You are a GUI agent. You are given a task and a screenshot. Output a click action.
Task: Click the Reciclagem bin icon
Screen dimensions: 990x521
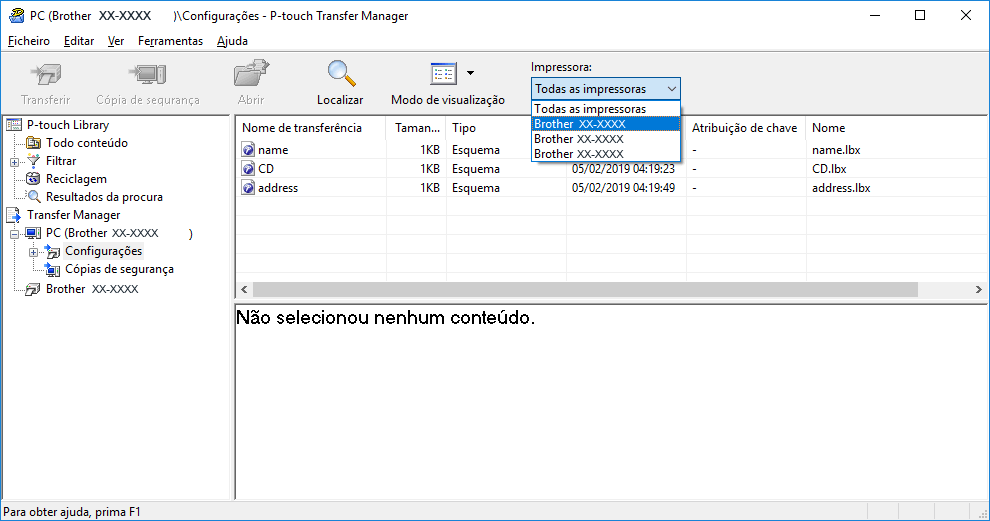click(x=33, y=179)
